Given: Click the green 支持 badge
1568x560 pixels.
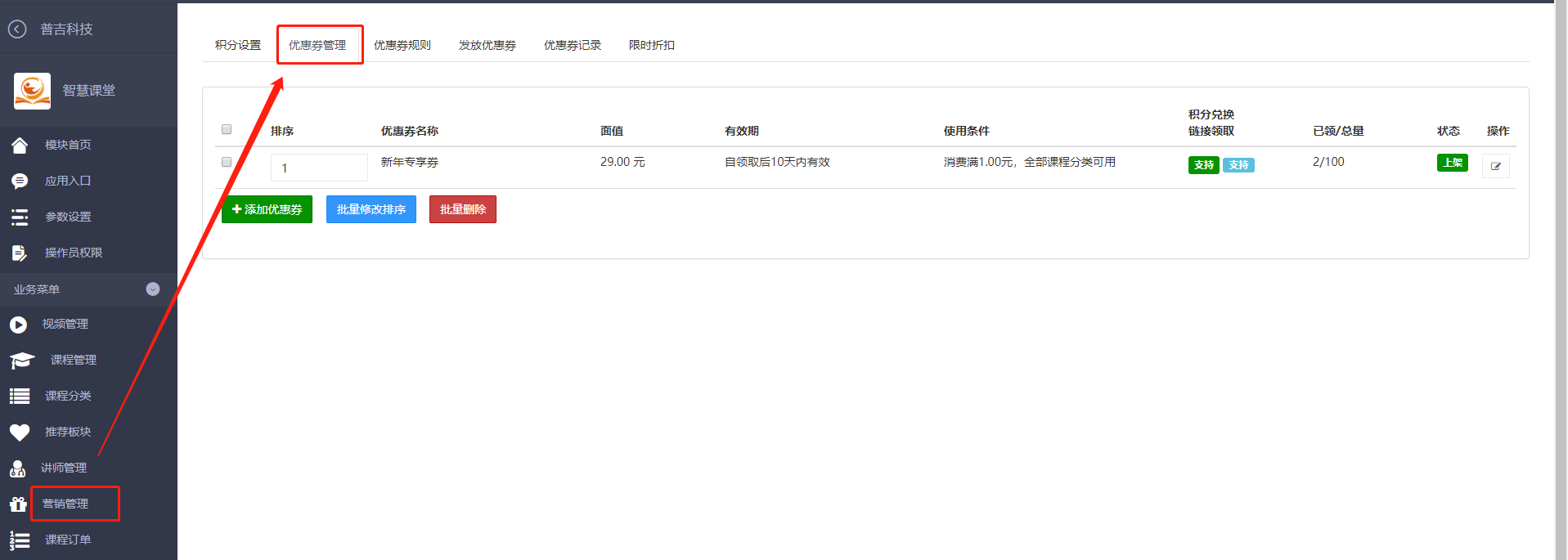Looking at the screenshot, I should 1204,165.
